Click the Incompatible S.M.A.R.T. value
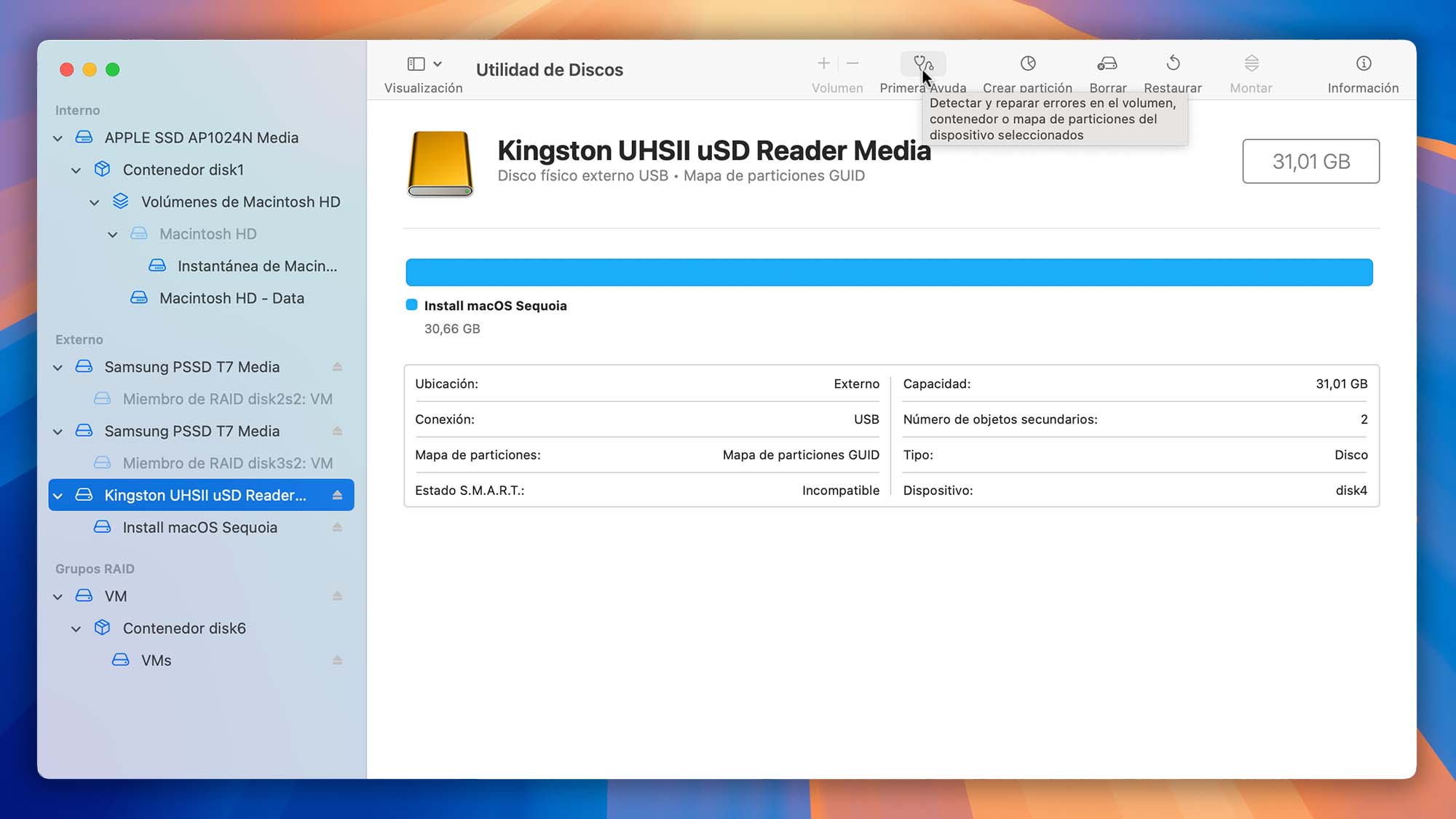1456x819 pixels. coord(840,491)
